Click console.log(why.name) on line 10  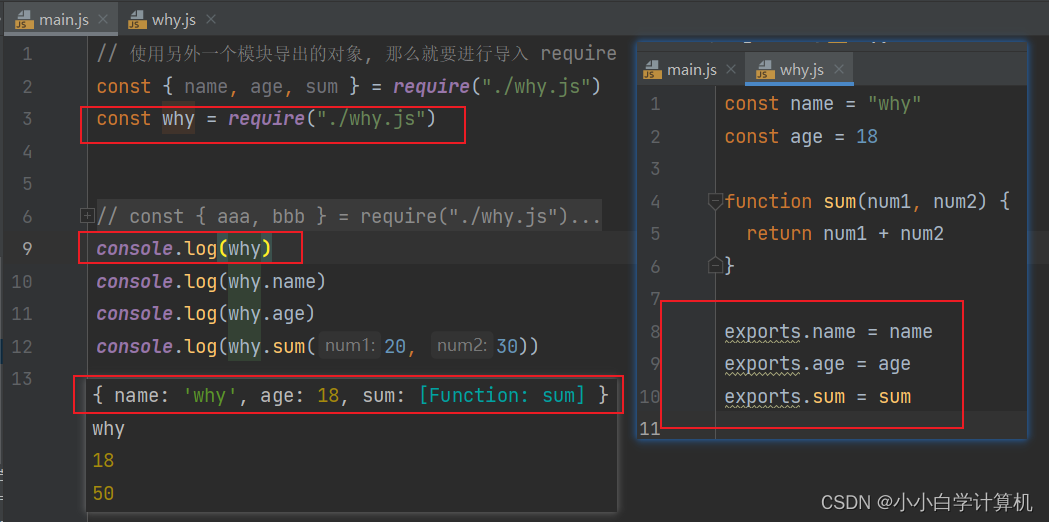click(211, 282)
